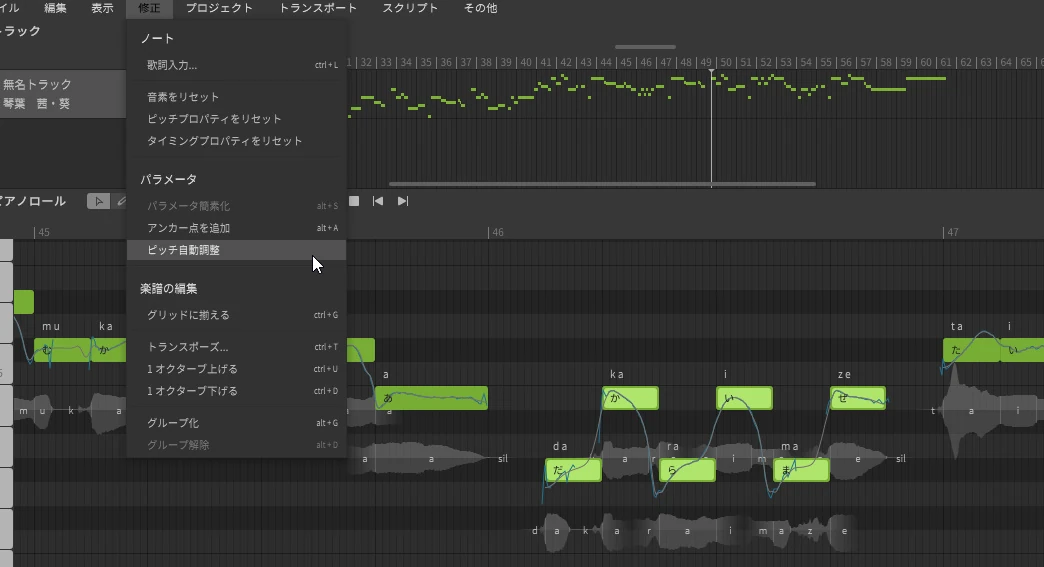Choose ピッチ自動調整 menu entry
1044x567 pixels.
pyautogui.click(x=236, y=250)
